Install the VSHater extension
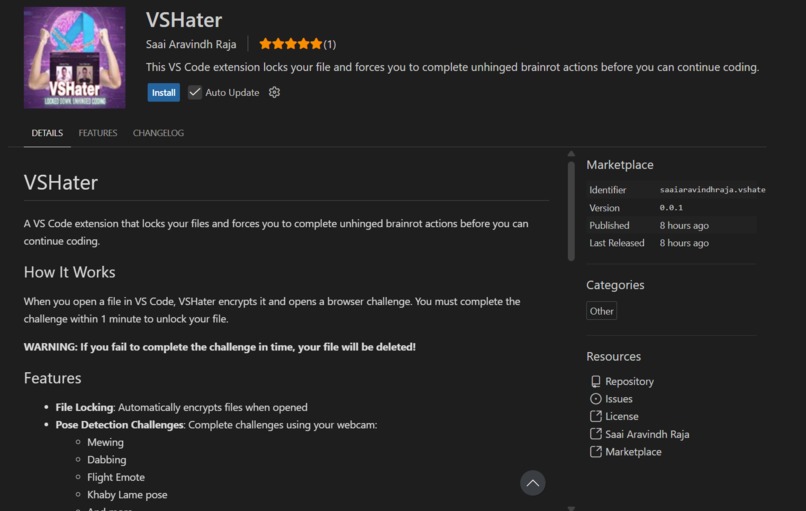Image resolution: width=806 pixels, height=511 pixels. click(x=163, y=93)
